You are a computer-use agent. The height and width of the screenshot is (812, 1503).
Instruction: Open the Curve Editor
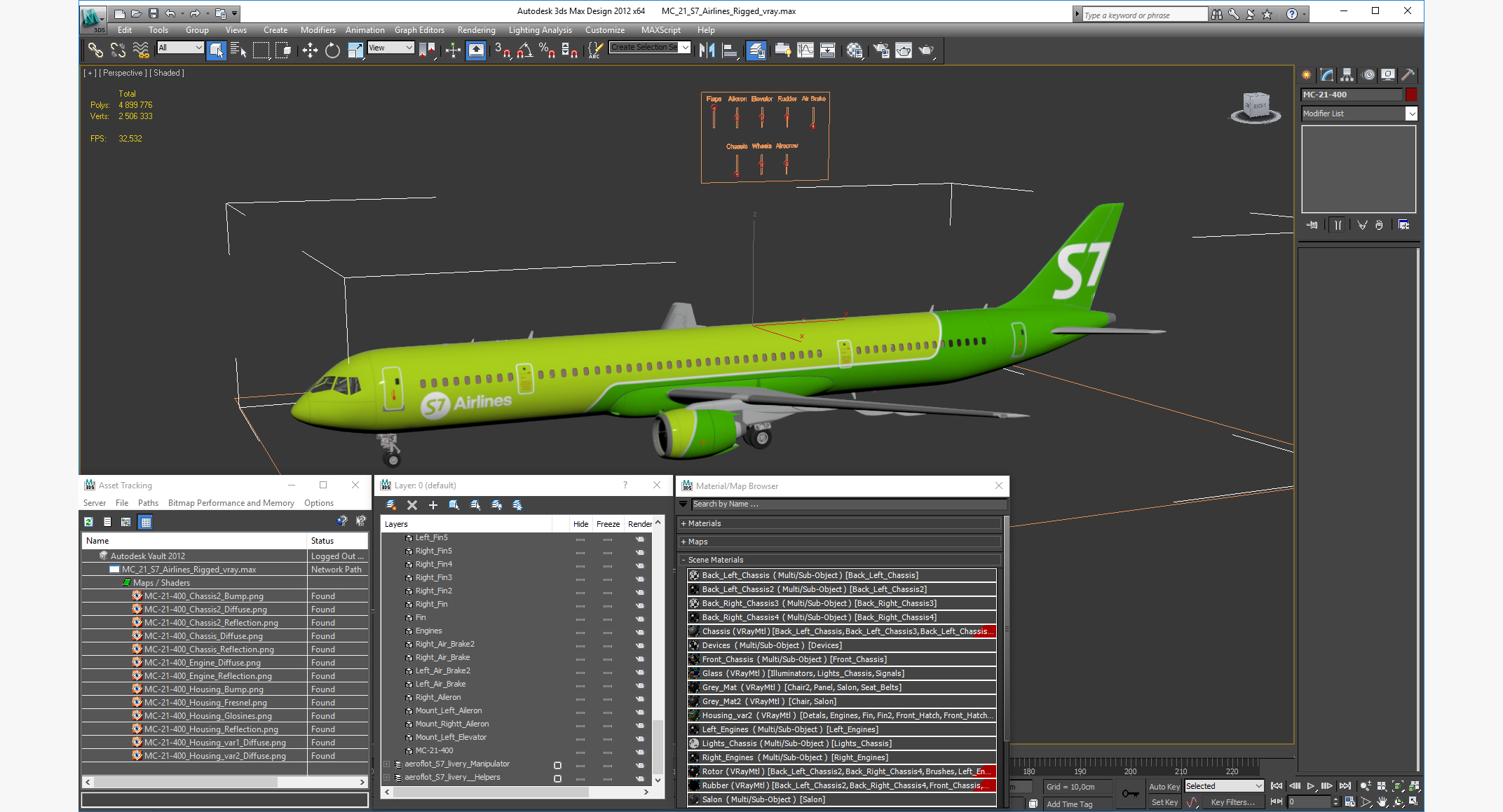click(x=805, y=50)
